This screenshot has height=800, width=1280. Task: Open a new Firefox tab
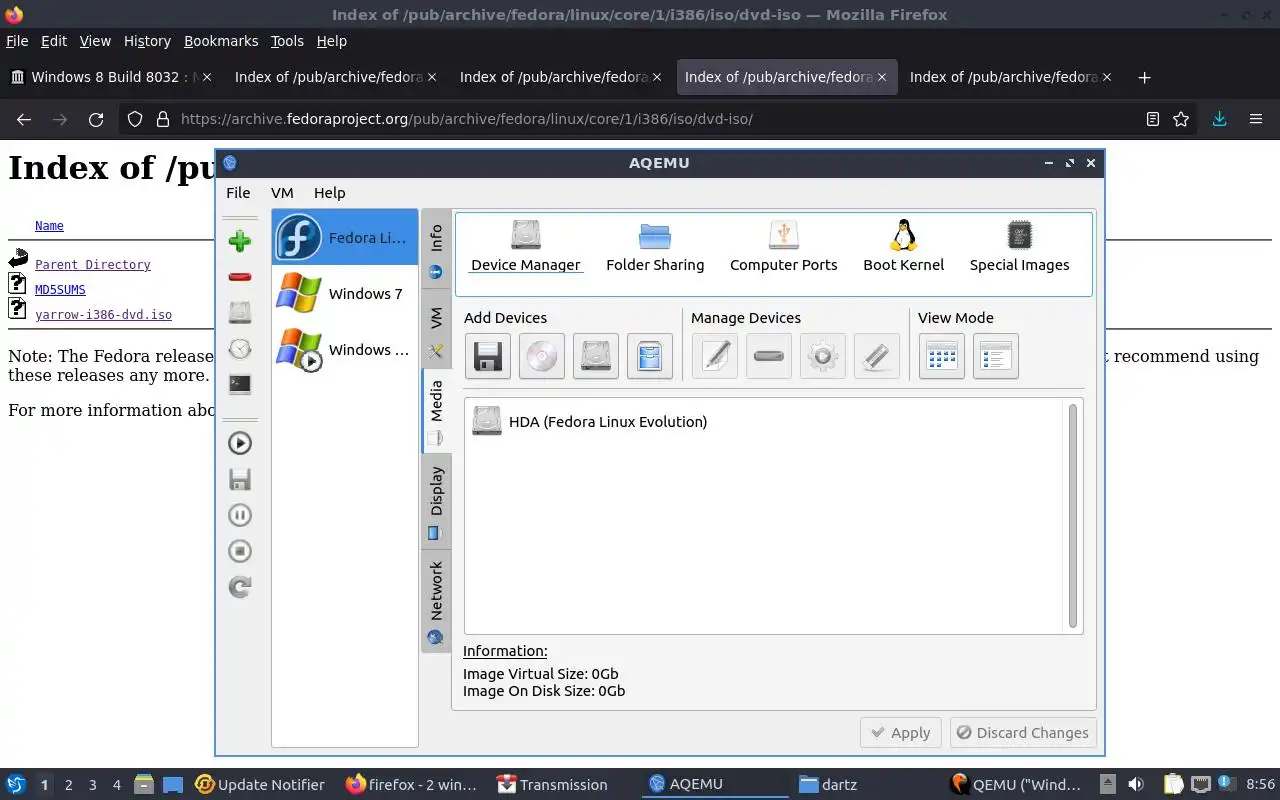(x=1145, y=77)
